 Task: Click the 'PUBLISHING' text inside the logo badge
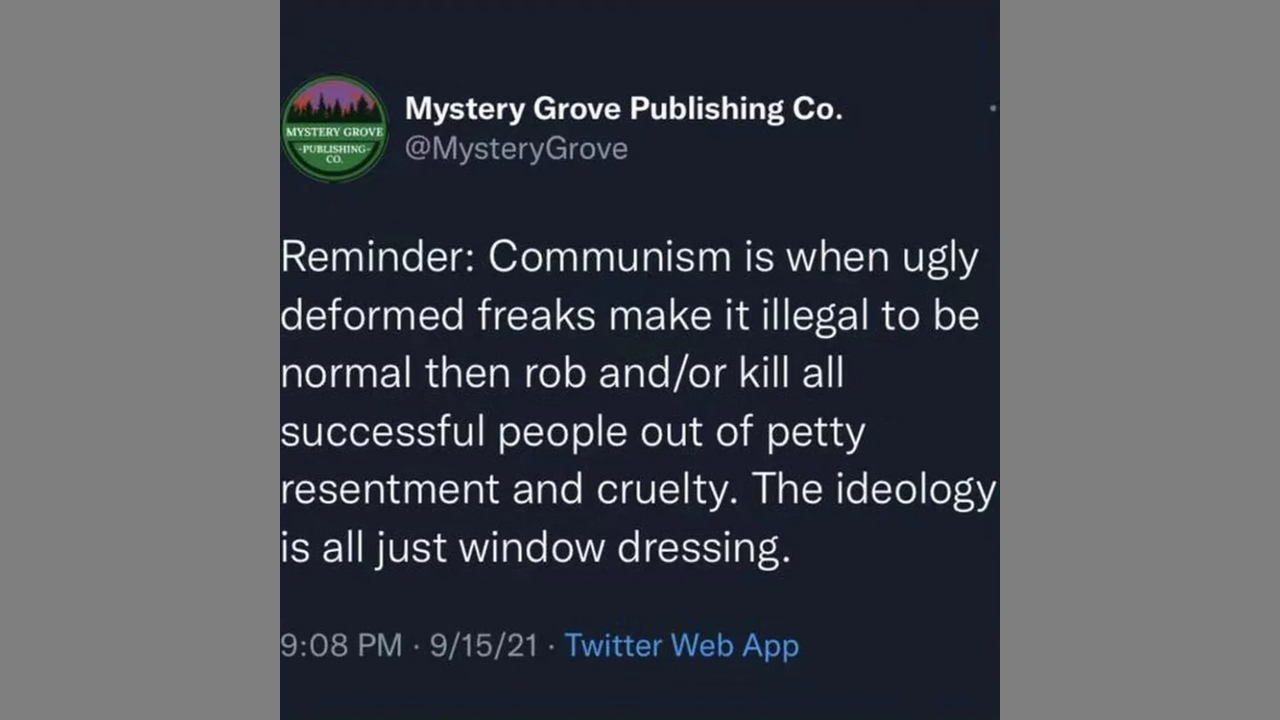pos(334,147)
